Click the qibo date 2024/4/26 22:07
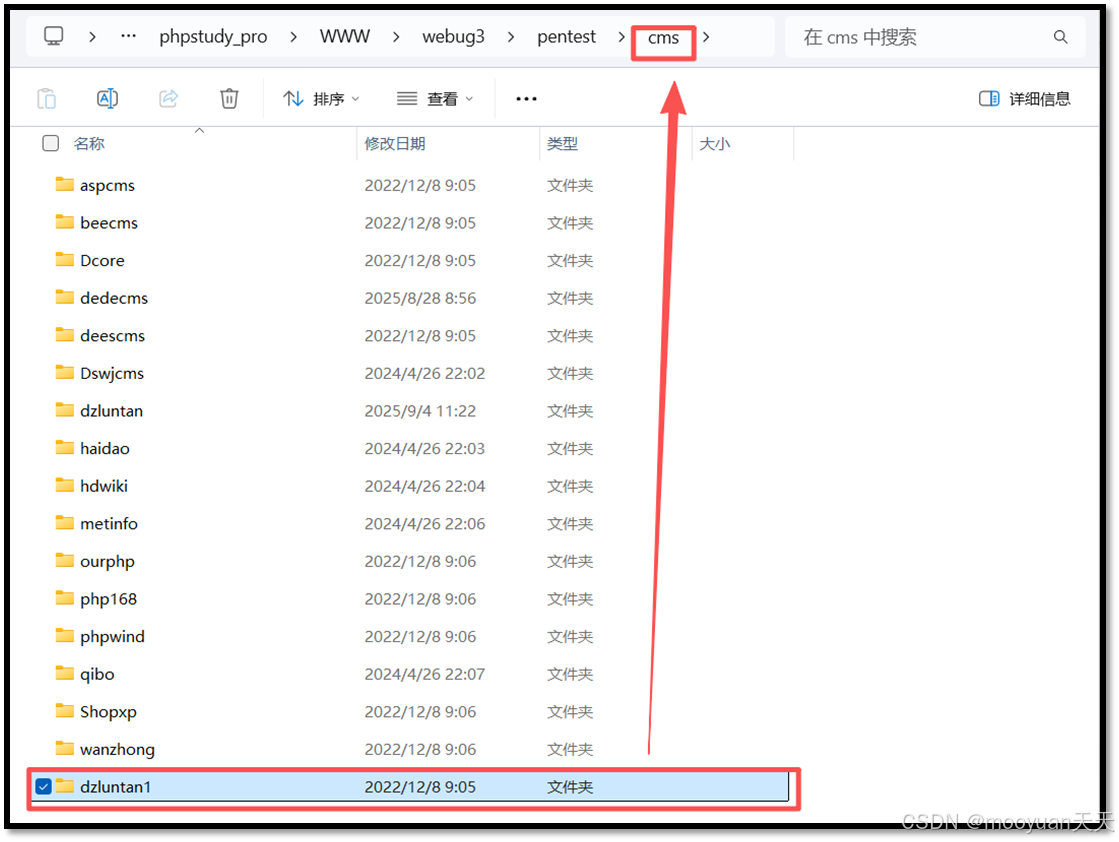The image size is (1119, 842). (425, 674)
